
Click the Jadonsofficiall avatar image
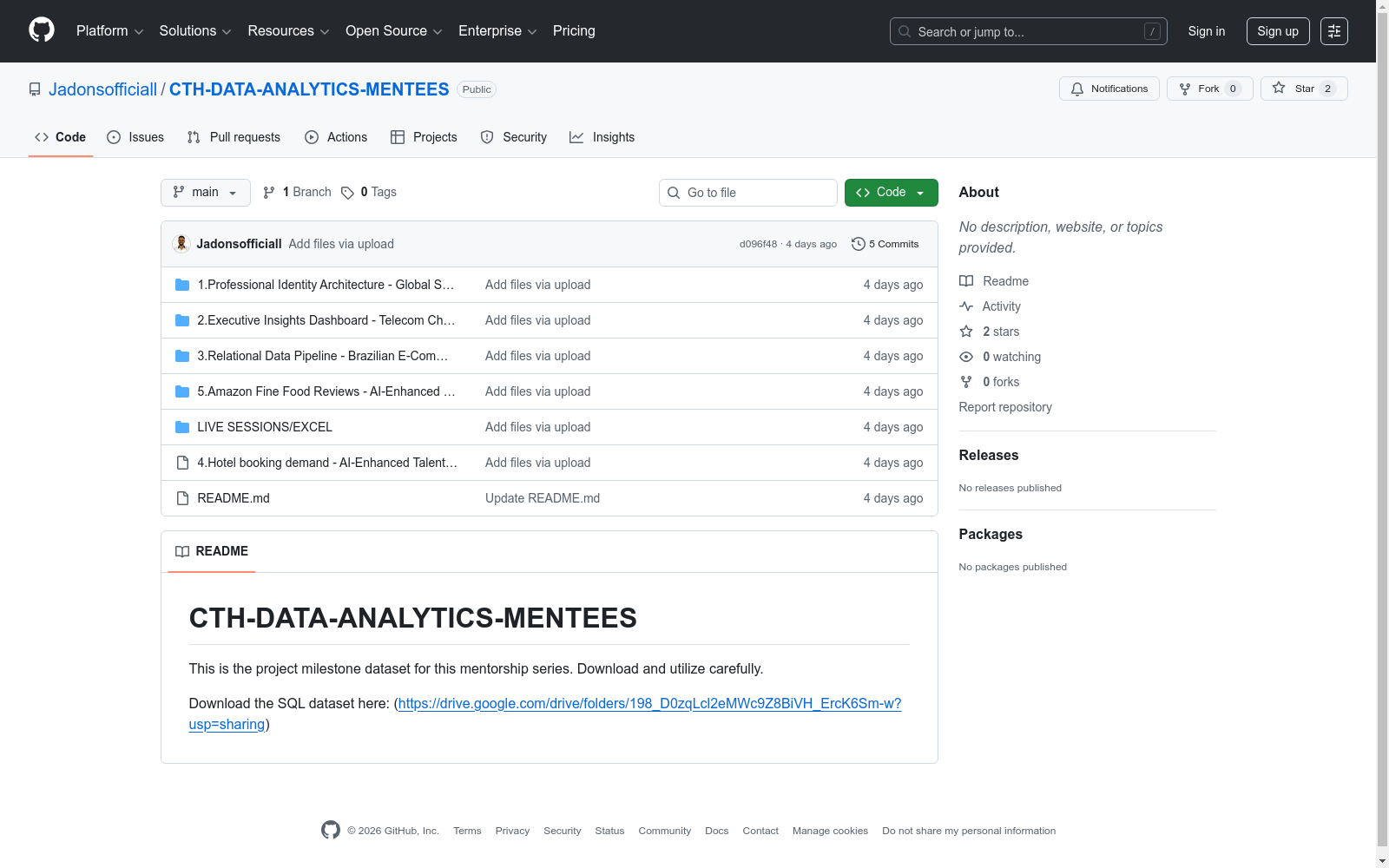pyautogui.click(x=181, y=244)
